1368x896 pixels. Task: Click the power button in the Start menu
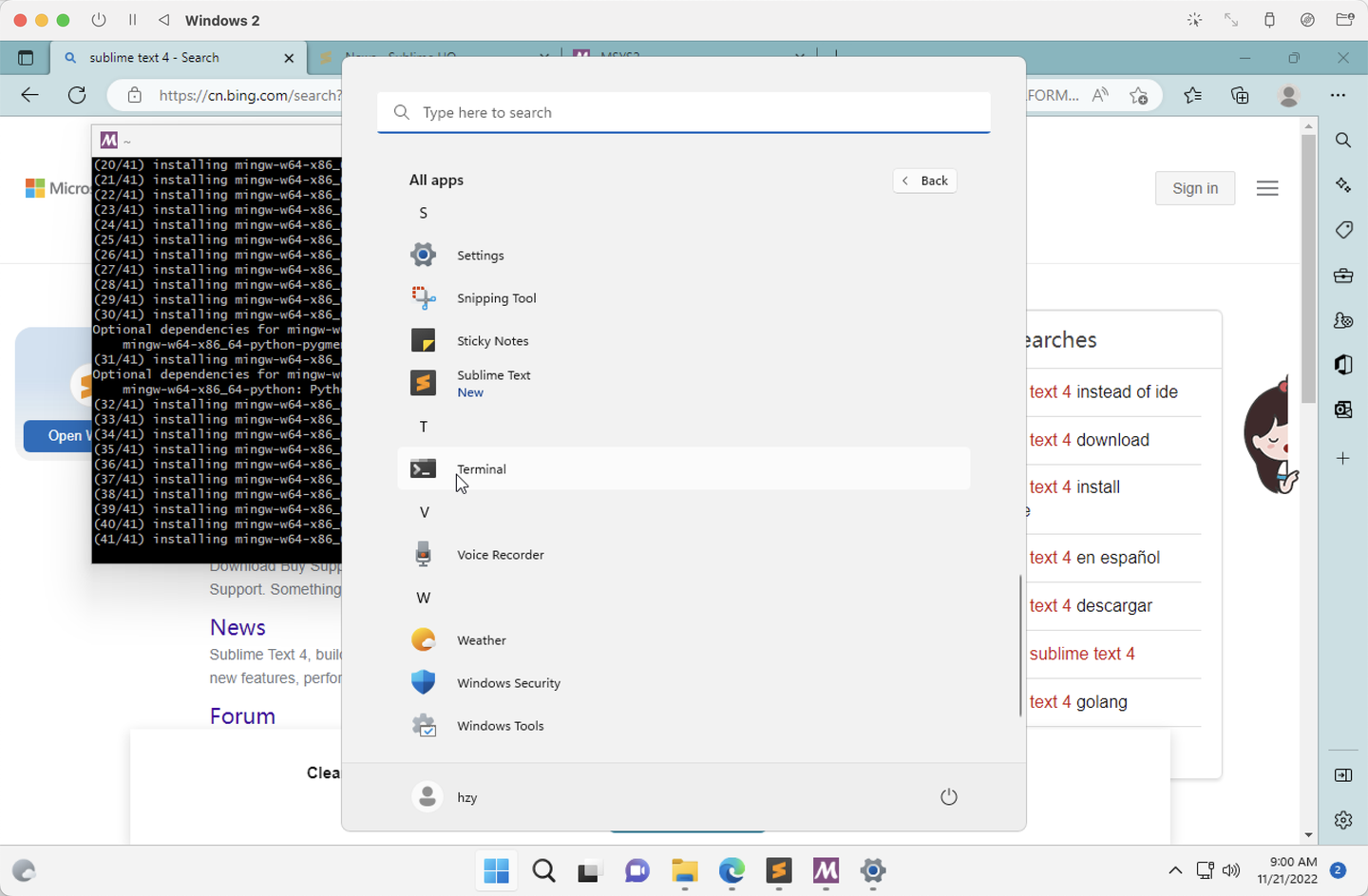click(948, 796)
